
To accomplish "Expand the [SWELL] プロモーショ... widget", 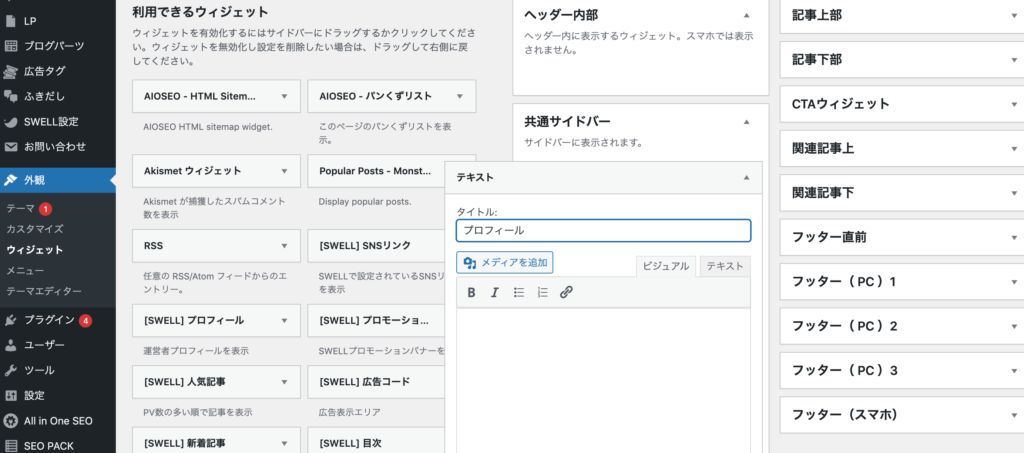I will 376,320.
